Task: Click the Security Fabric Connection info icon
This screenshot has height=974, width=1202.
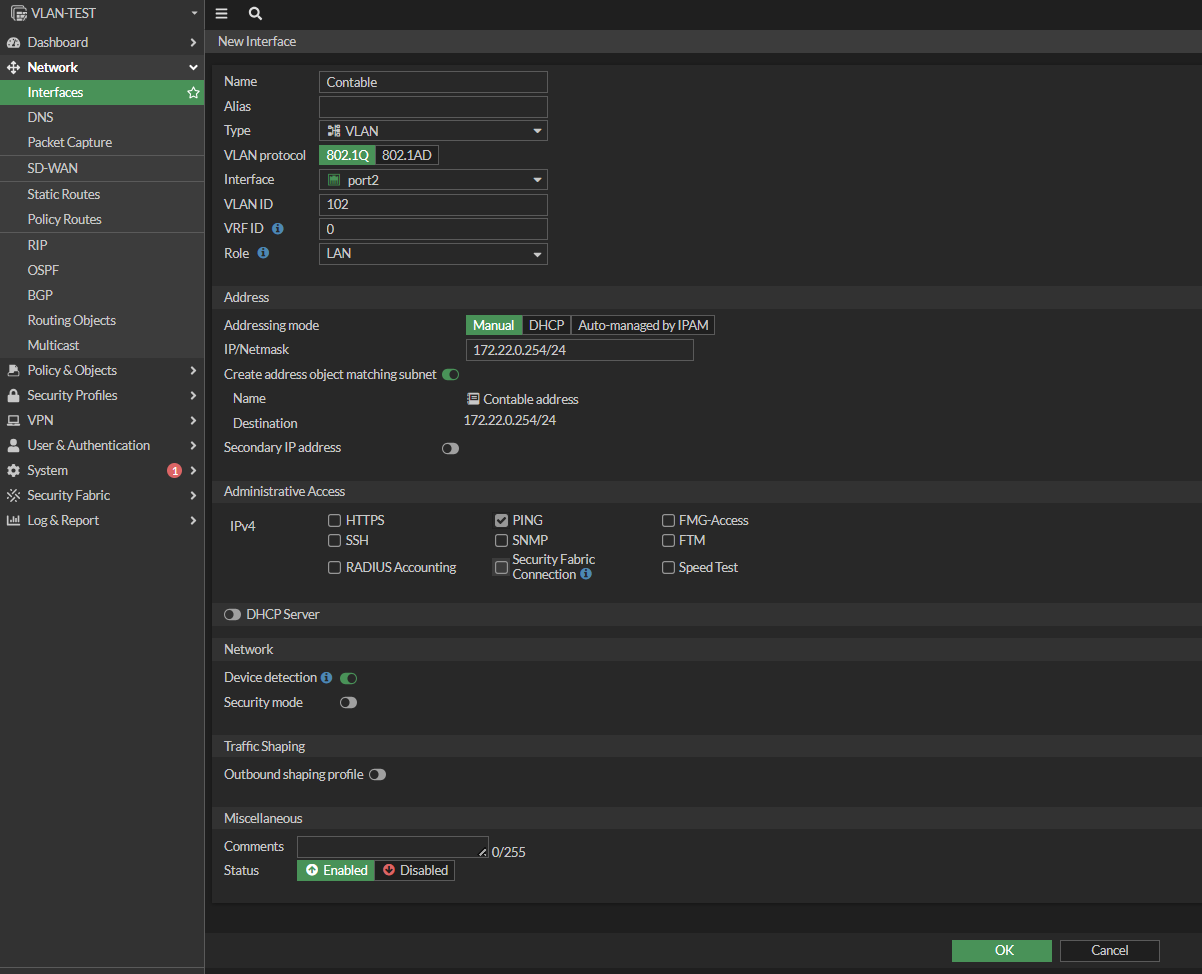Action: [x=586, y=575]
